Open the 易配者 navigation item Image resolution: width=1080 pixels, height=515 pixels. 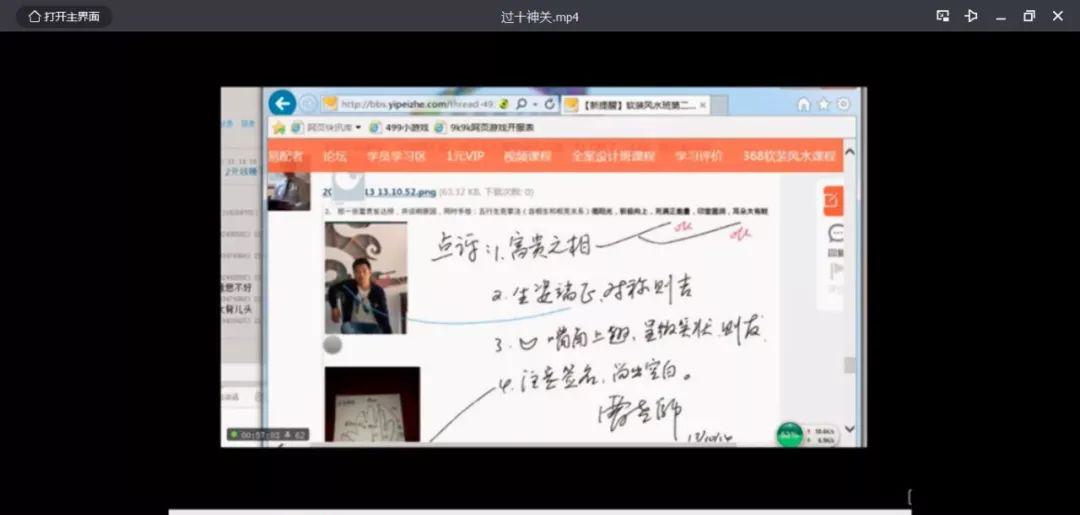pos(285,156)
